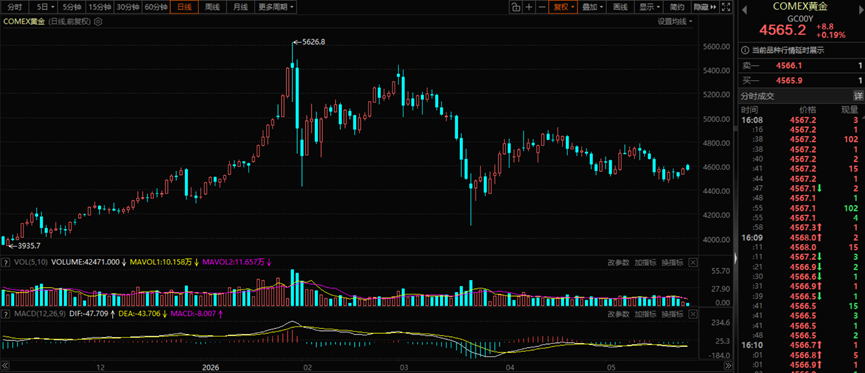Click 改参数 in the VOL panel
Image resolution: width=865 pixels, height=373 pixels.
pyautogui.click(x=618, y=262)
